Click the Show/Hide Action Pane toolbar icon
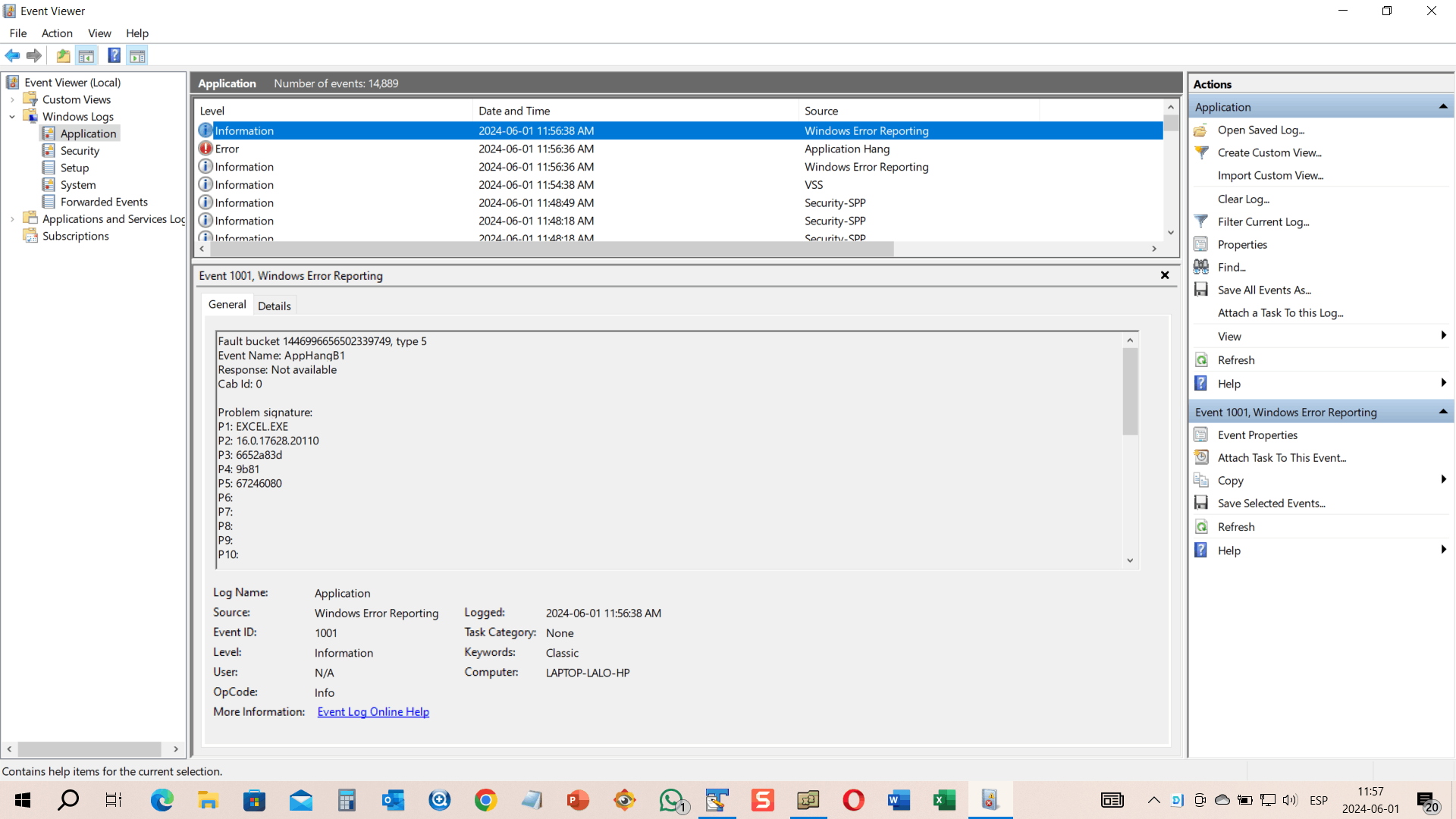 pyautogui.click(x=137, y=55)
